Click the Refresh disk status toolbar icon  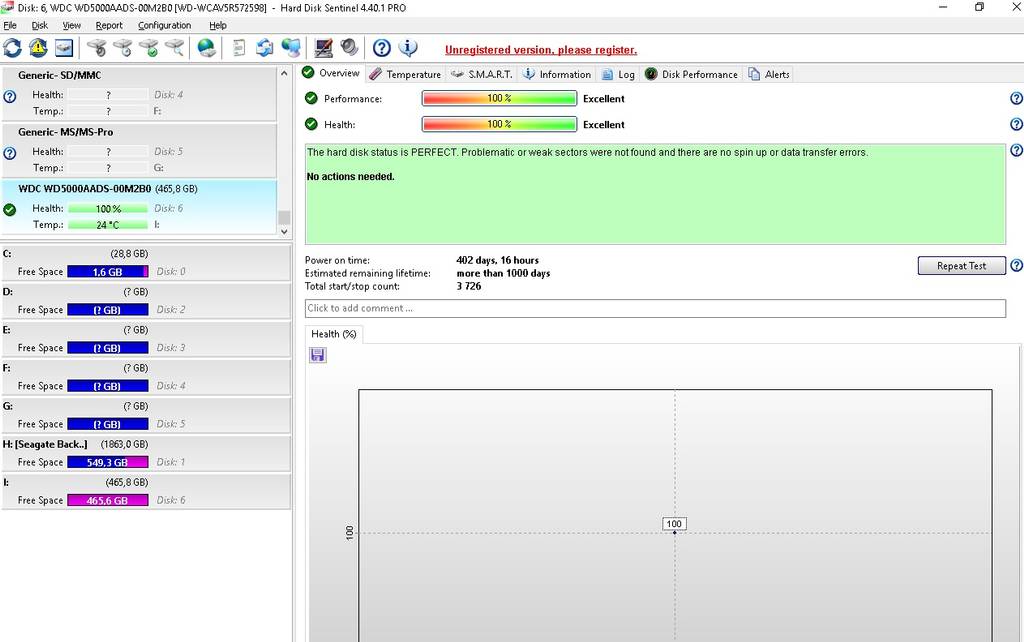pyautogui.click(x=12, y=47)
